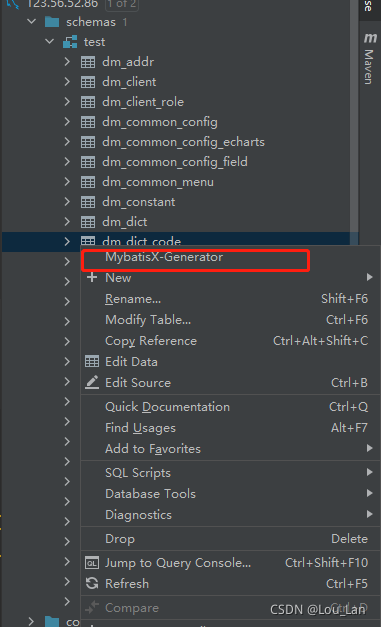This screenshot has height=627, width=381.
Task: Click the table icon of dm_common_config
Action: (x=88, y=122)
